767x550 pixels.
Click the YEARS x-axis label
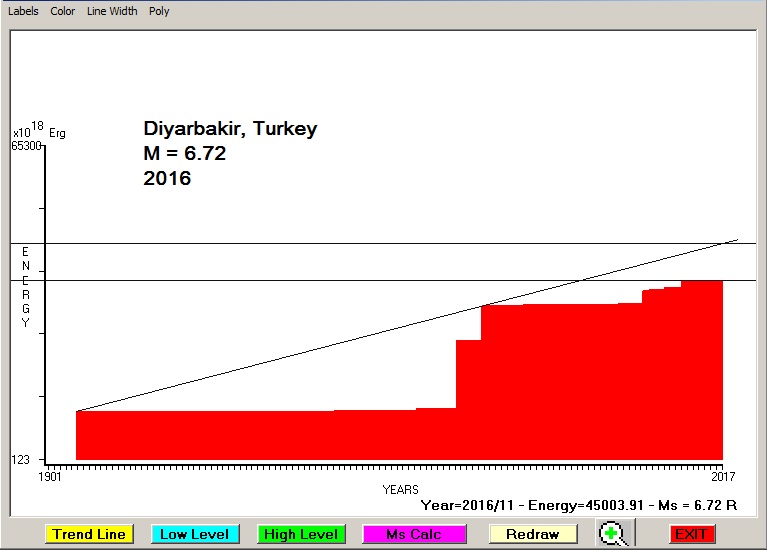(400, 490)
